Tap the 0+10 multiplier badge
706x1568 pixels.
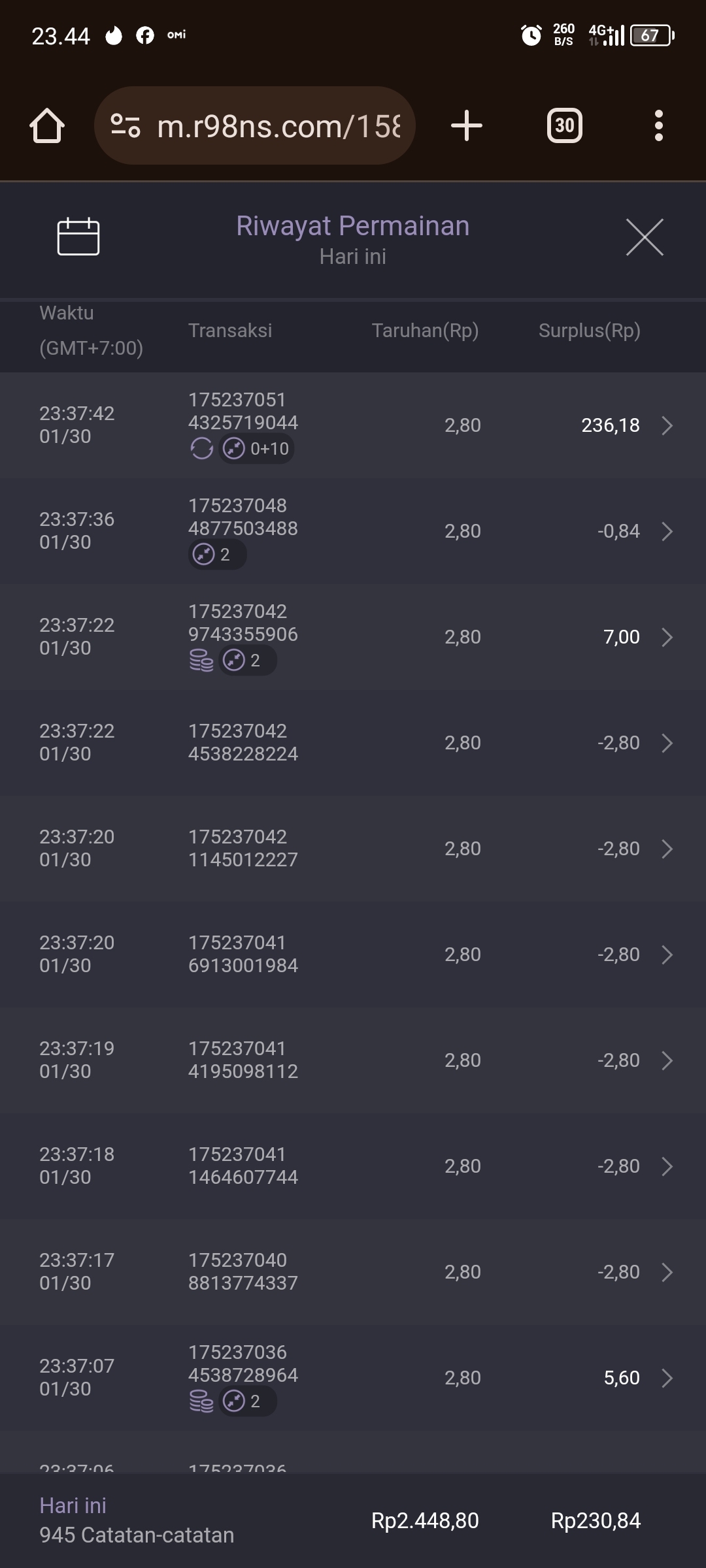(257, 449)
